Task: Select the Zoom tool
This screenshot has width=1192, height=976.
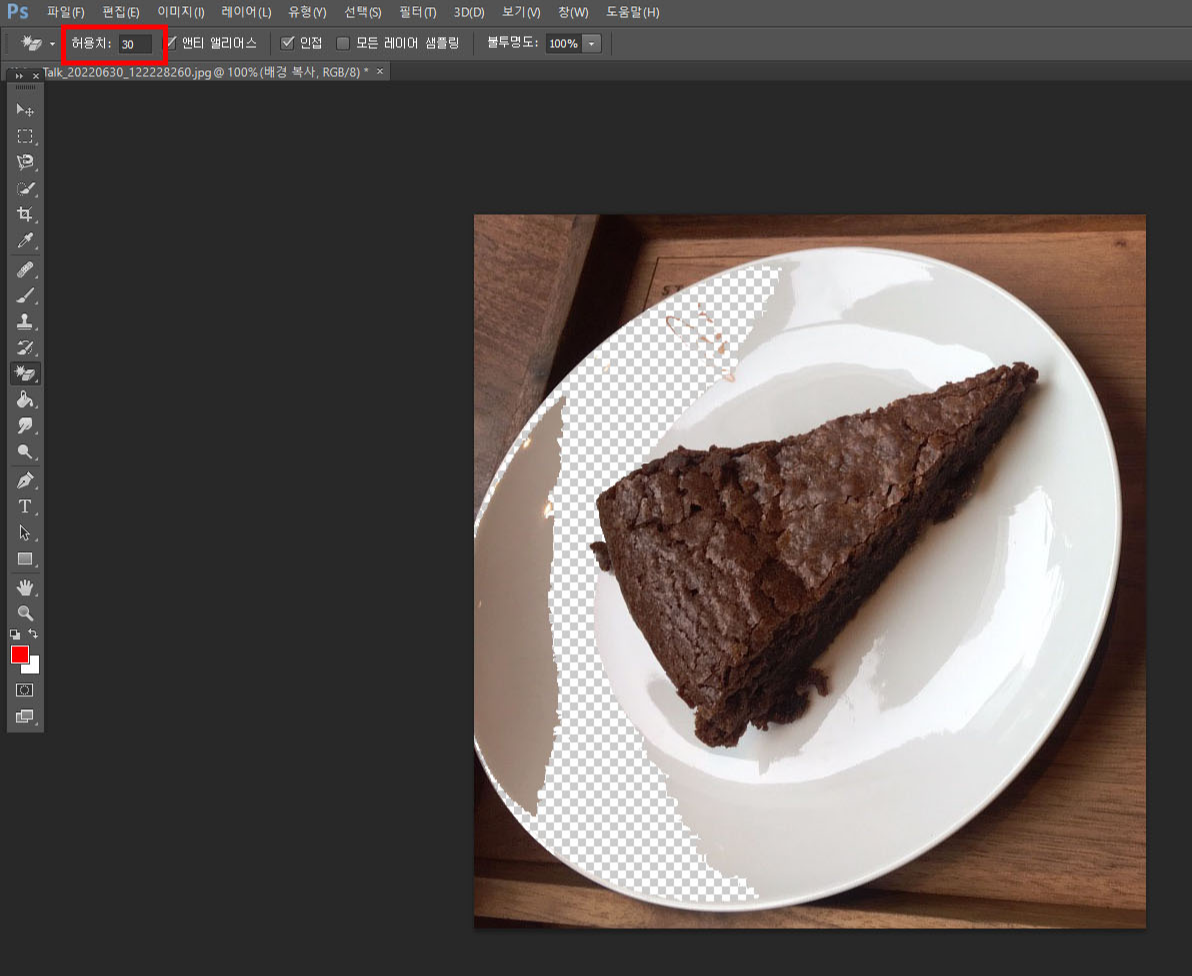Action: pos(25,613)
